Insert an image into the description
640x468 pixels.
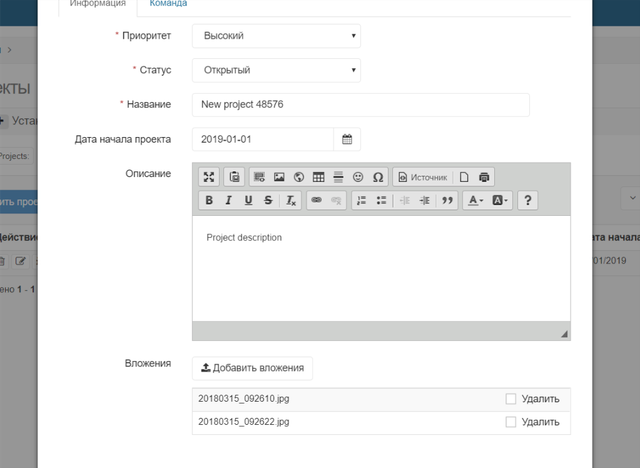coord(279,177)
